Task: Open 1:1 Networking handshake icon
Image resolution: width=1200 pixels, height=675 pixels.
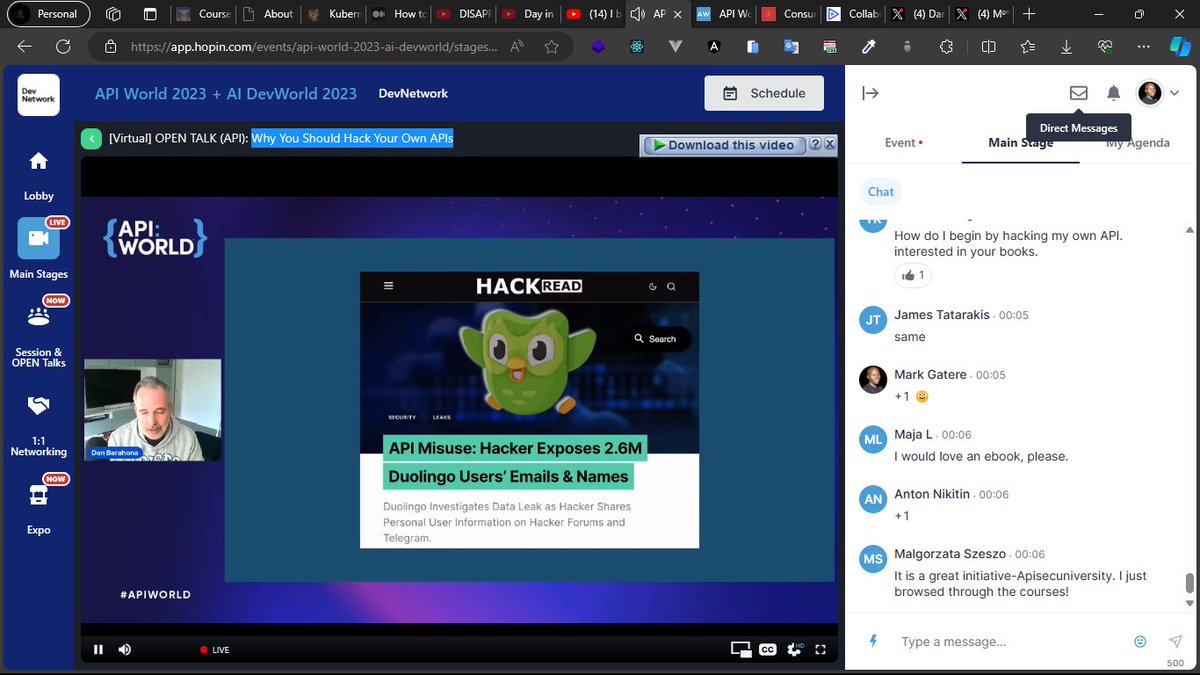Action: coord(38,405)
